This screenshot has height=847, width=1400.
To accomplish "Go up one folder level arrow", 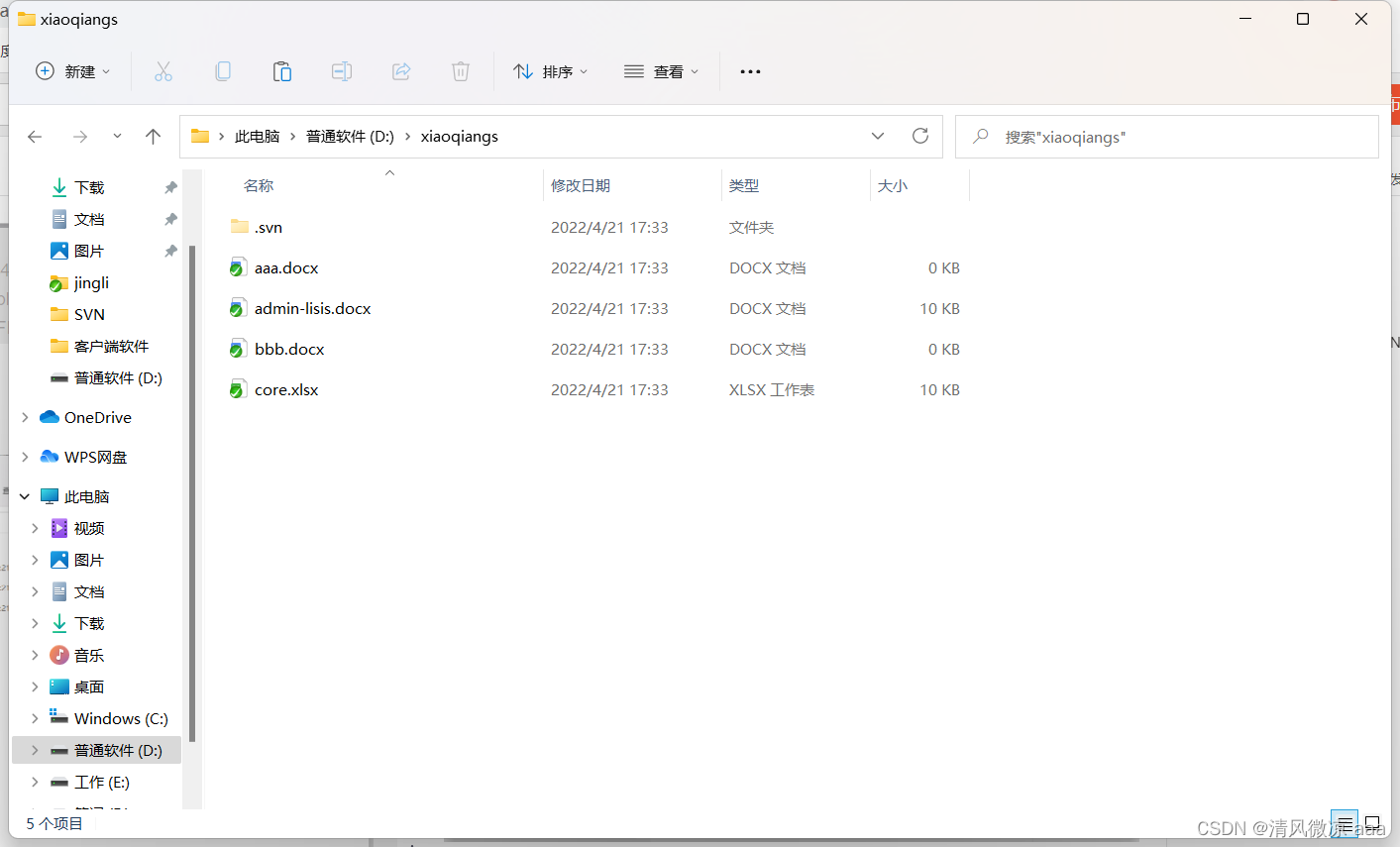I will [x=153, y=137].
